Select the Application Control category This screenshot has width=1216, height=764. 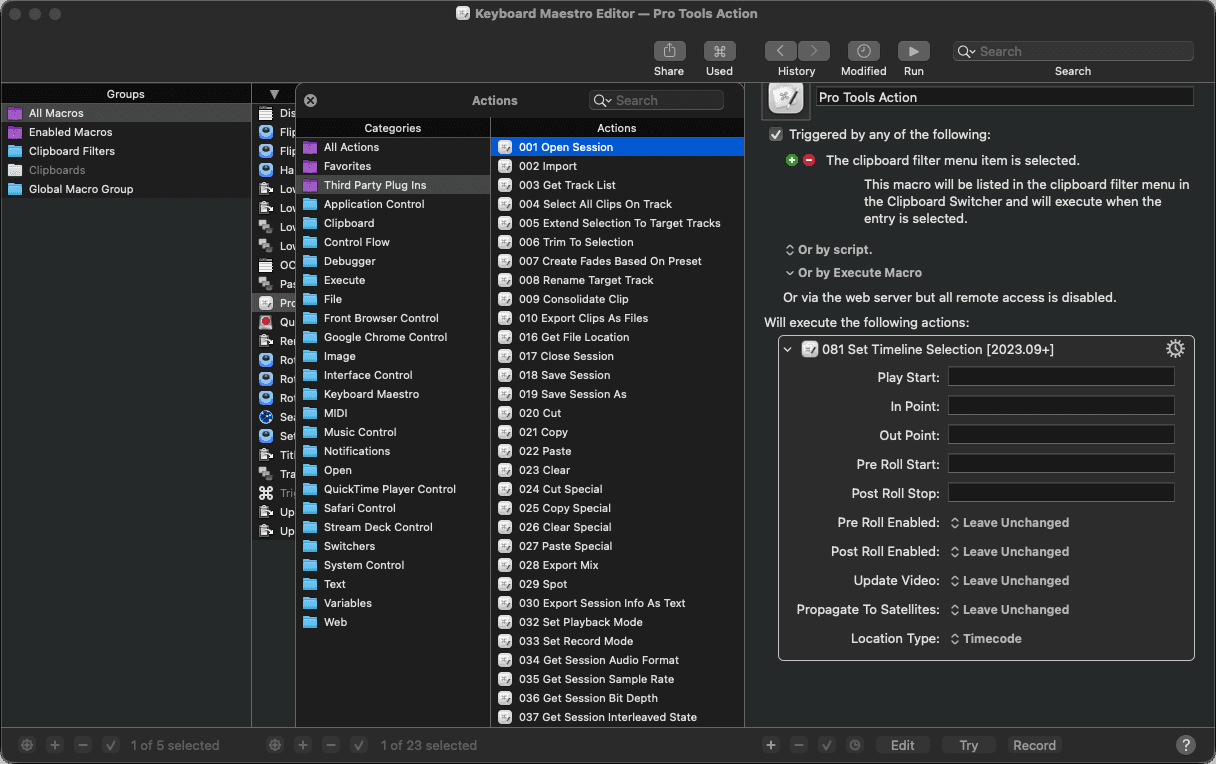(x=393, y=204)
